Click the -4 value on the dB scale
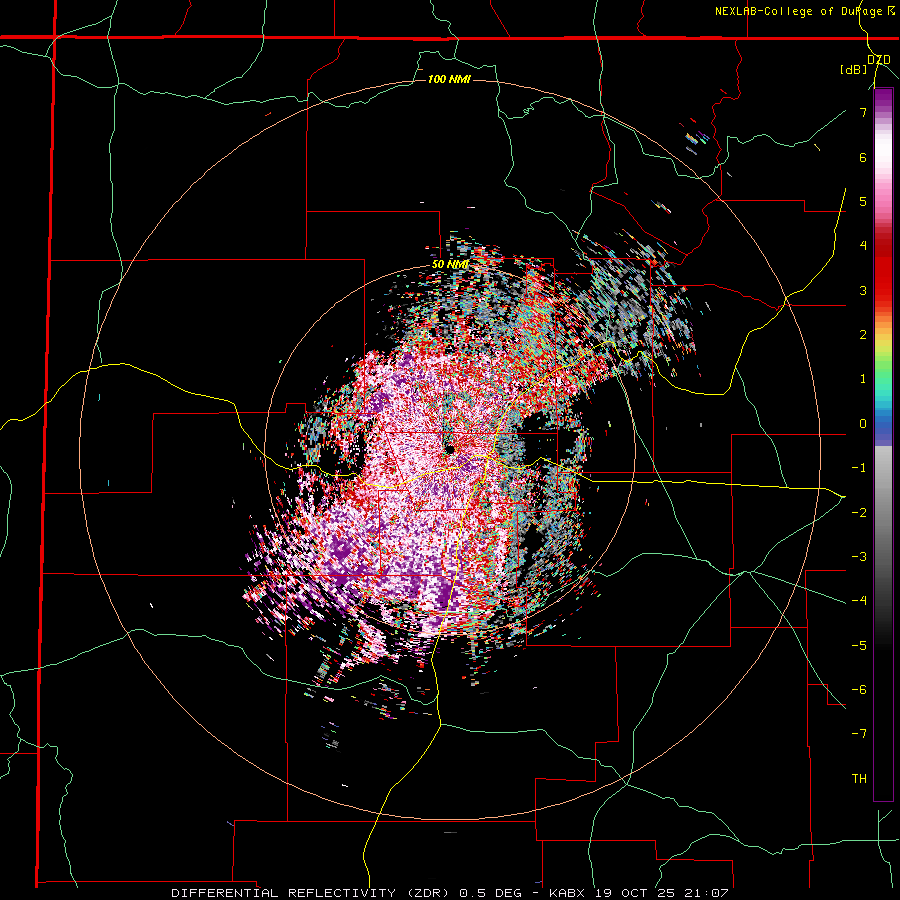 click(x=859, y=601)
